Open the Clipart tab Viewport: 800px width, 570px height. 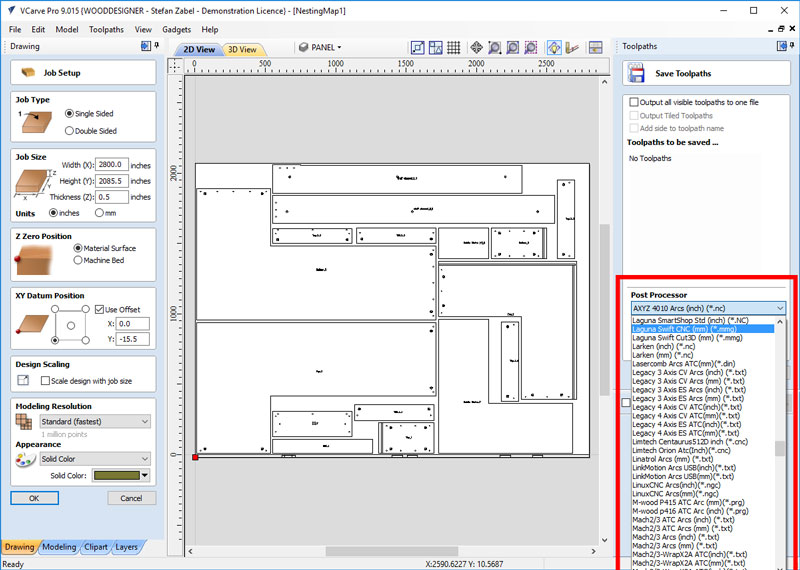[96, 547]
